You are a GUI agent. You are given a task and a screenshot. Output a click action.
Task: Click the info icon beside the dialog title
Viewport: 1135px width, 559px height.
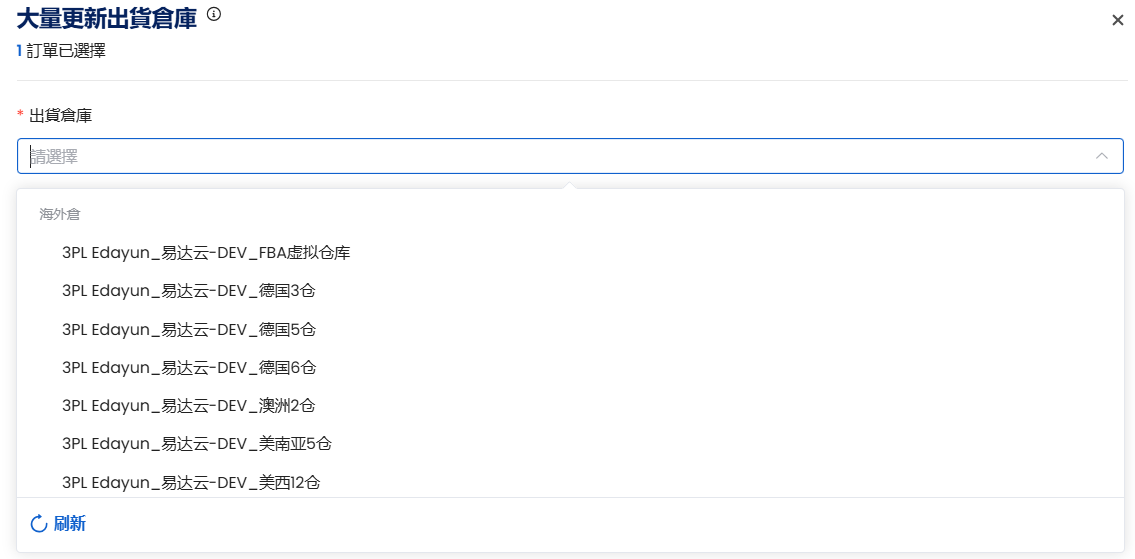(x=214, y=14)
